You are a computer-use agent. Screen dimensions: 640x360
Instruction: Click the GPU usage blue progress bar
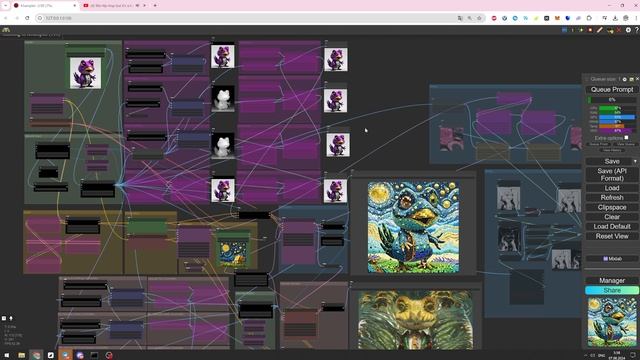click(617, 117)
